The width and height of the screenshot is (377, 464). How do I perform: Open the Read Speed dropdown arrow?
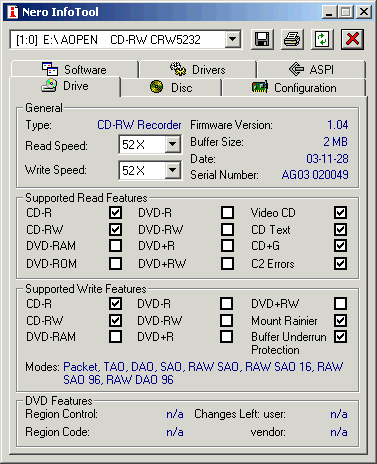(173, 144)
